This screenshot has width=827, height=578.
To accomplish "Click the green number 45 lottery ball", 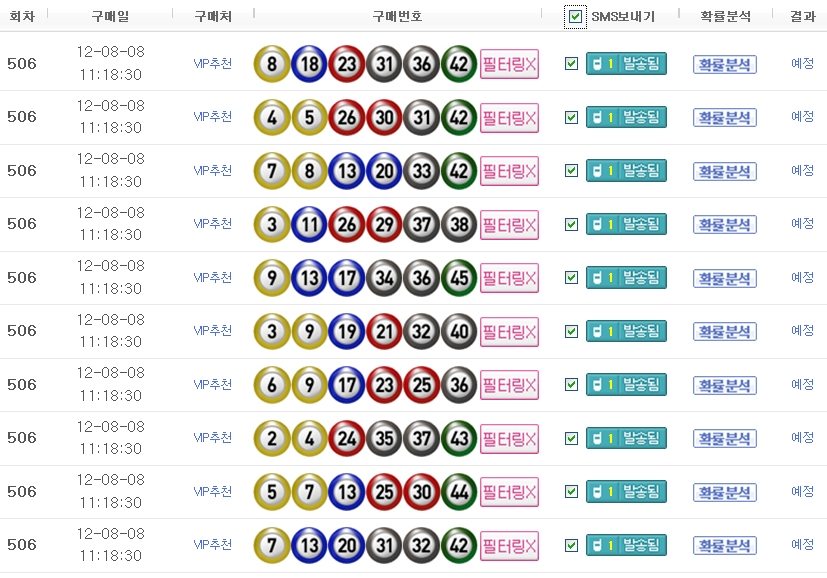I will pyautogui.click(x=459, y=278).
